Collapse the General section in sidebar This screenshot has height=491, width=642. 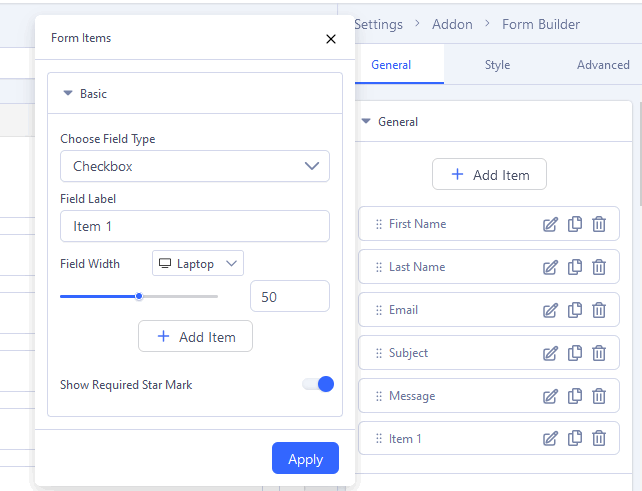coord(366,122)
